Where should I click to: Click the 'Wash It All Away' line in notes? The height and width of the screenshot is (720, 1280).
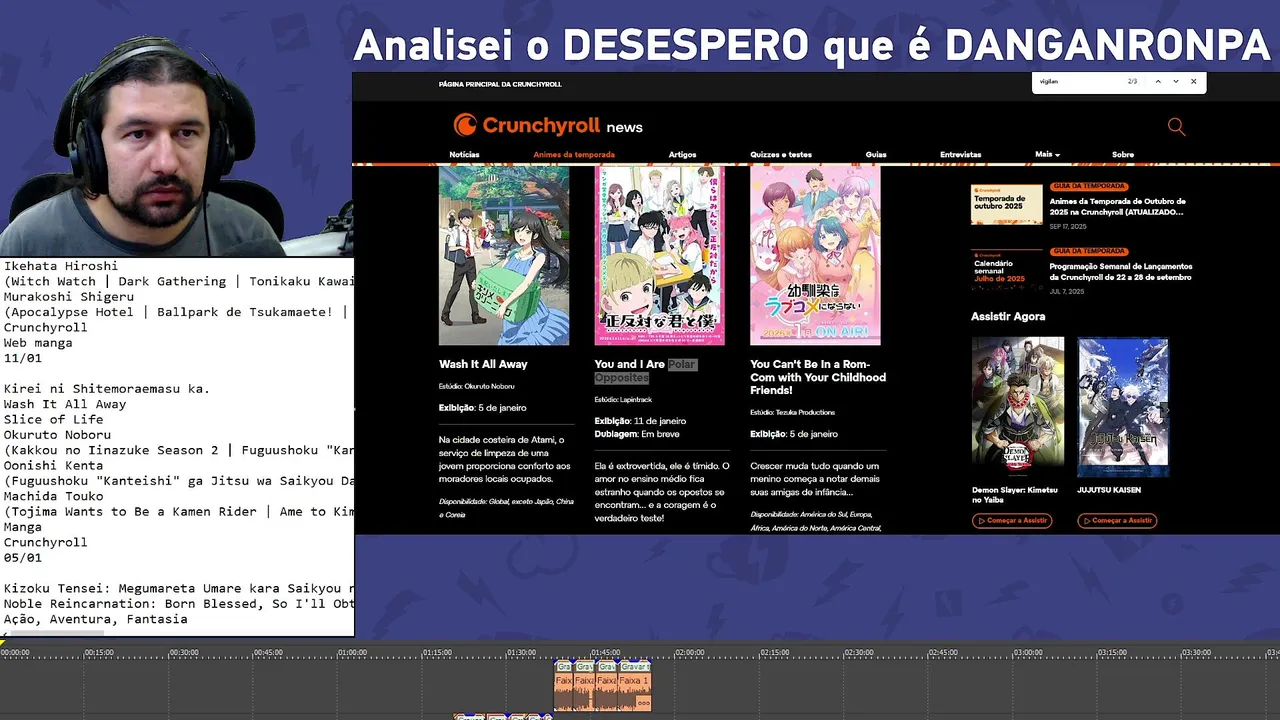(64, 404)
